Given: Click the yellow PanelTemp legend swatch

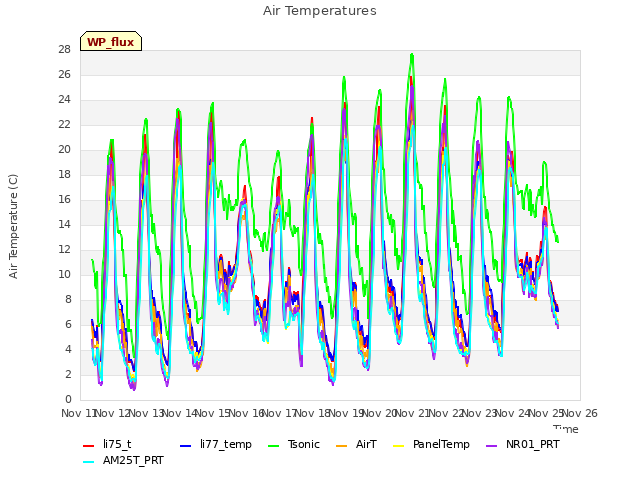Looking at the screenshot, I should click(398, 446).
